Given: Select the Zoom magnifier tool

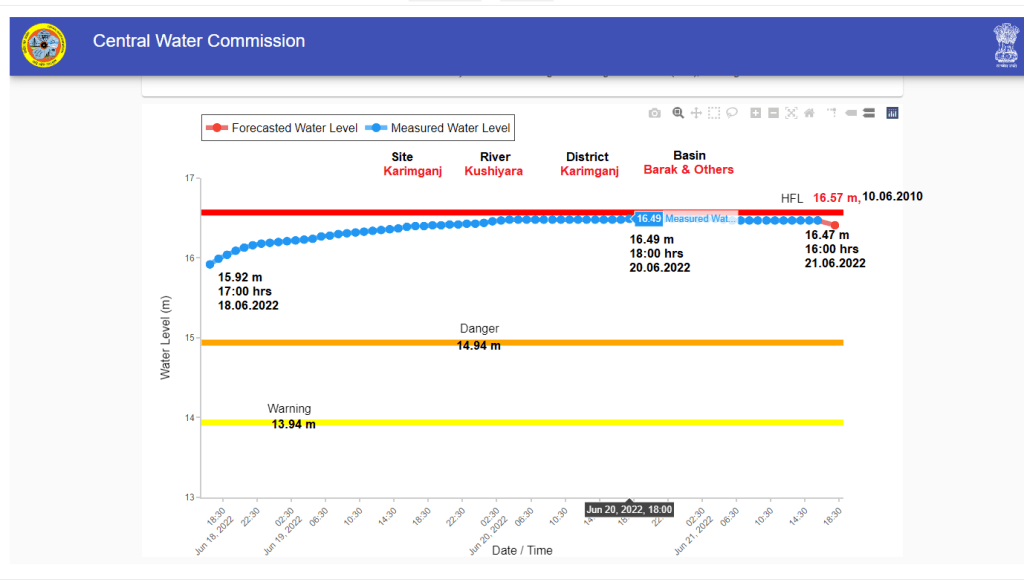Looking at the screenshot, I should point(678,113).
